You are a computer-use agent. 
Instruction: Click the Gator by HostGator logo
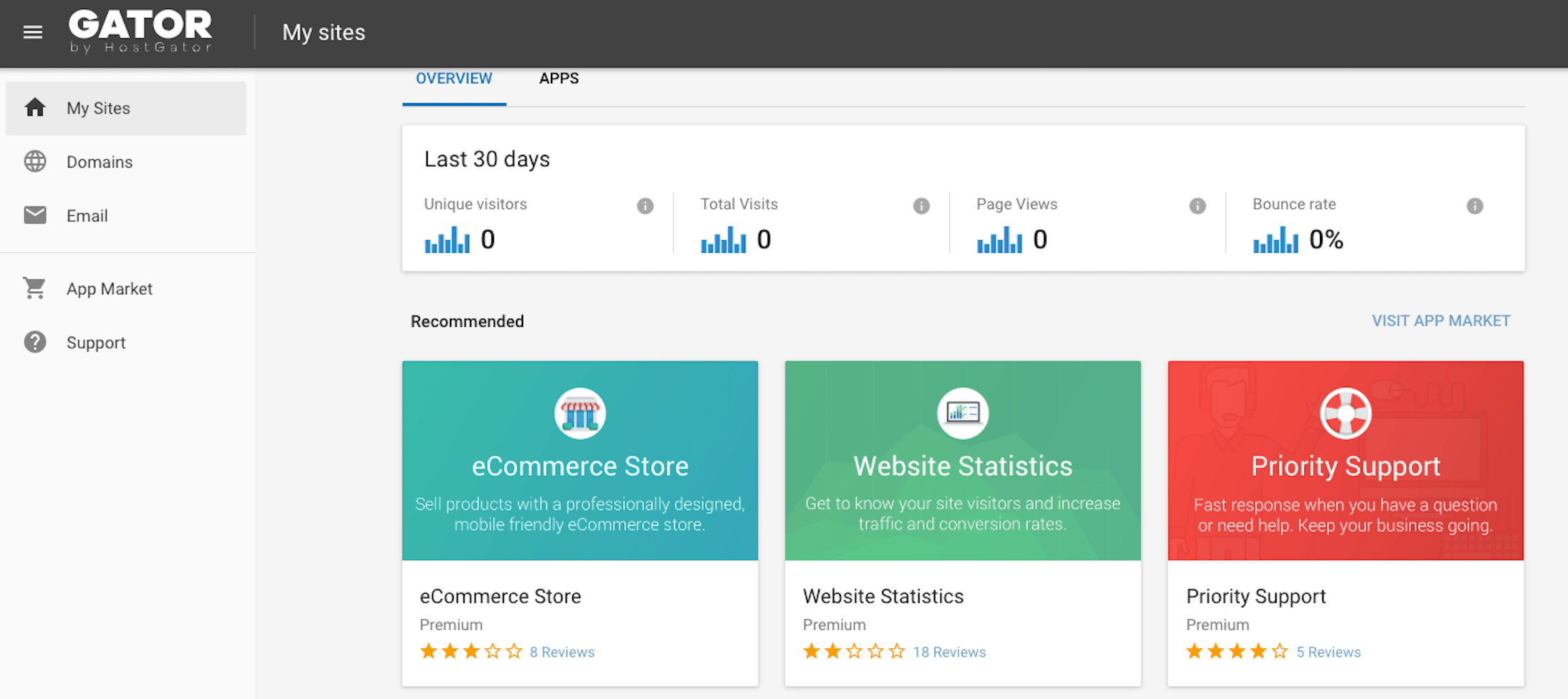[x=140, y=32]
